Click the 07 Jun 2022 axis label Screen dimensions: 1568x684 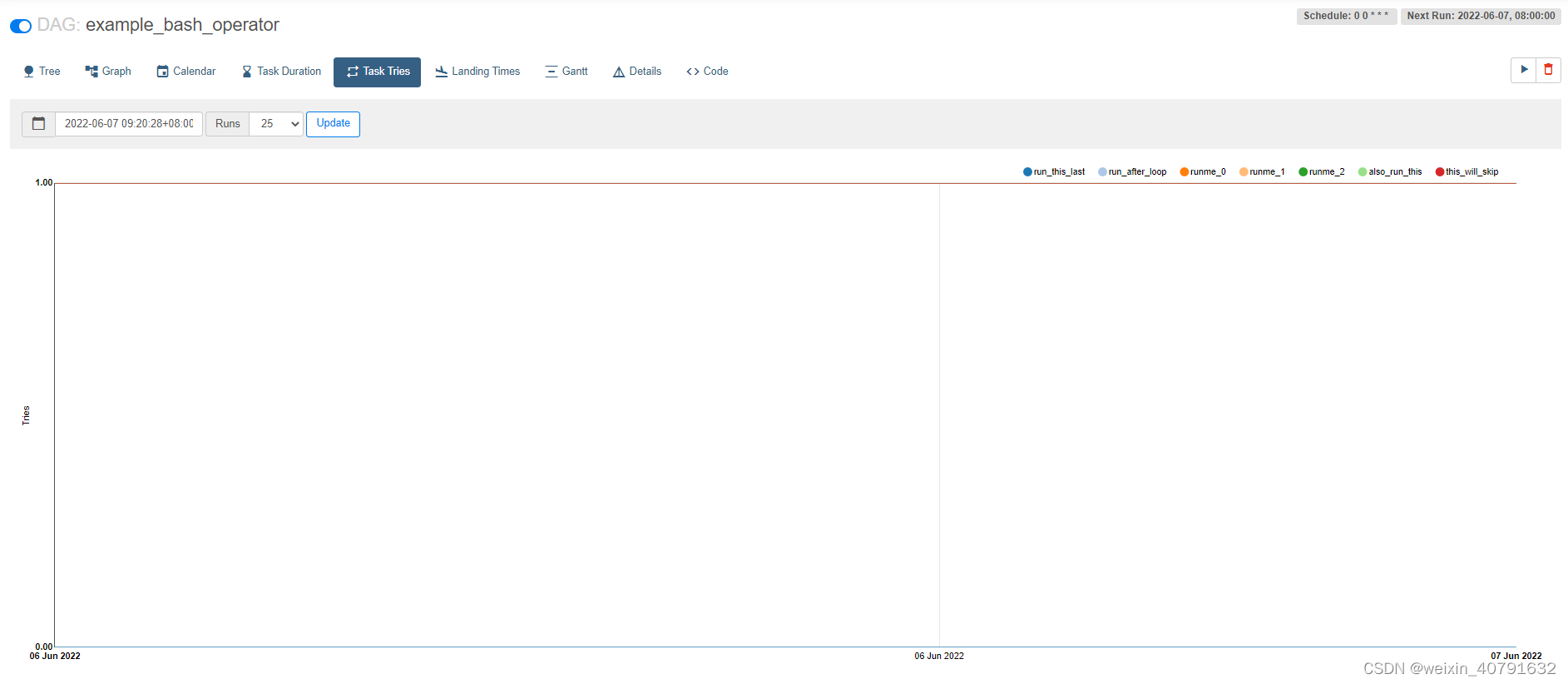(x=1516, y=656)
